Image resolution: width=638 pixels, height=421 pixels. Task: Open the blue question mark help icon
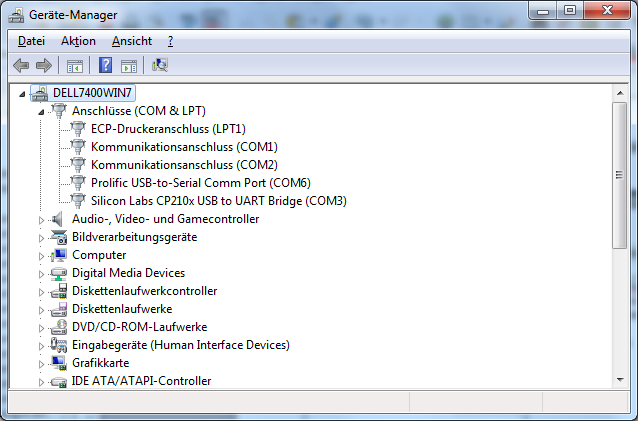pos(105,65)
